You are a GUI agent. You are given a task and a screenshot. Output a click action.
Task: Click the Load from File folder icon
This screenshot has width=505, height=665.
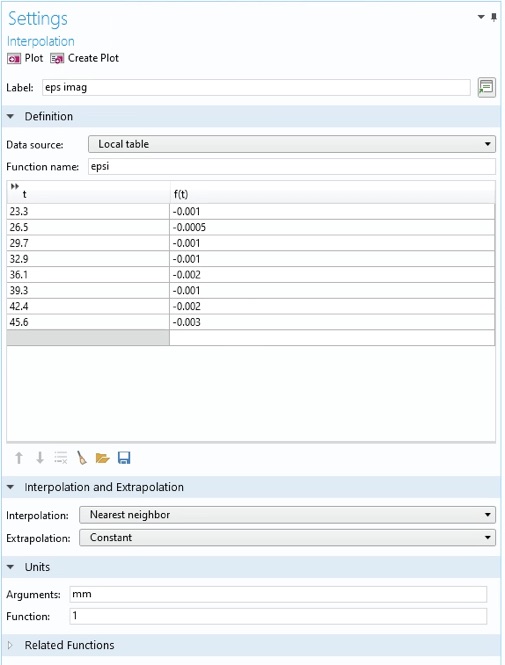point(103,458)
